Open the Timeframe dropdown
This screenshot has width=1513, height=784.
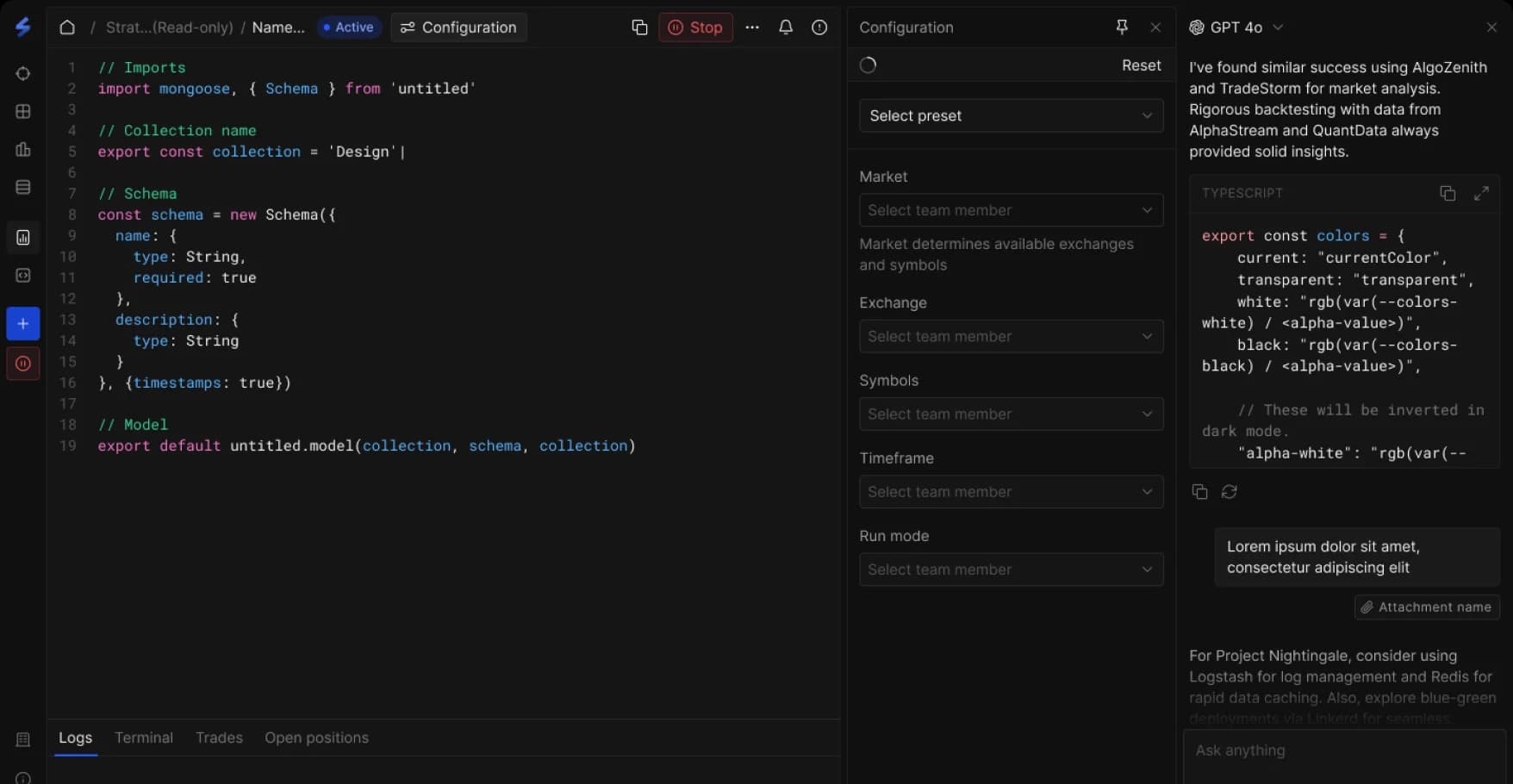pyautogui.click(x=1012, y=491)
